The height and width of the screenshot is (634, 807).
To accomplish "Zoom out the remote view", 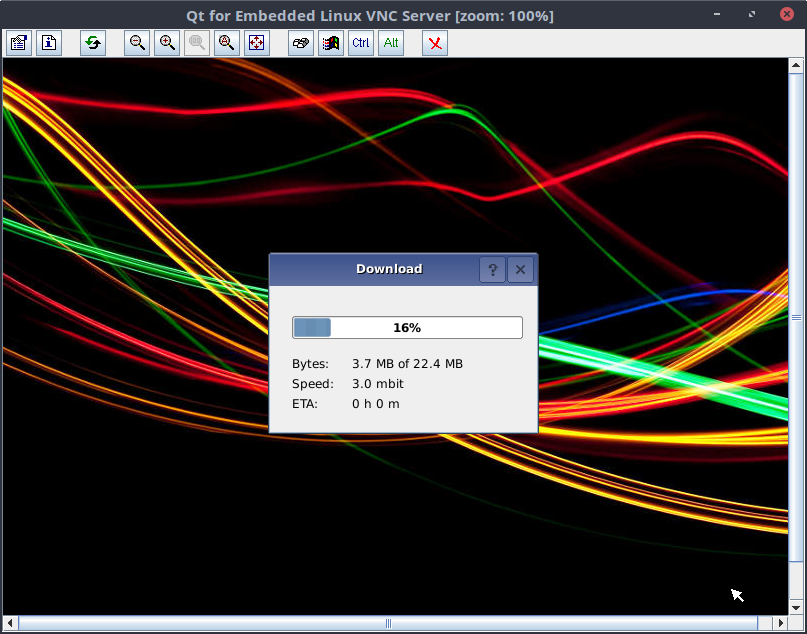I will click(x=137, y=43).
